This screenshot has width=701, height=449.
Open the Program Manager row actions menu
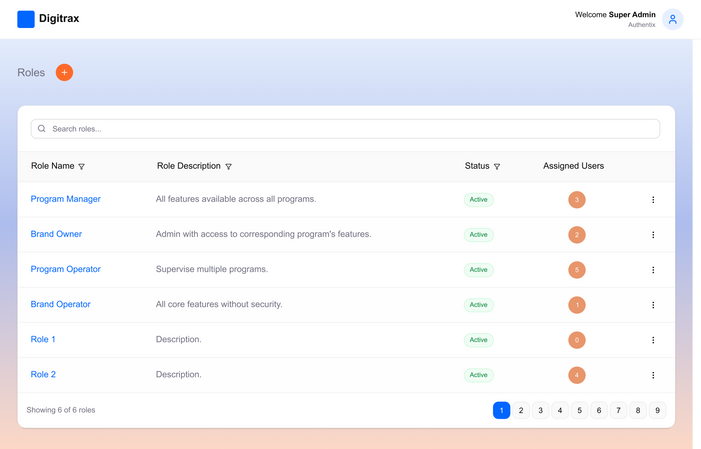[x=653, y=200]
